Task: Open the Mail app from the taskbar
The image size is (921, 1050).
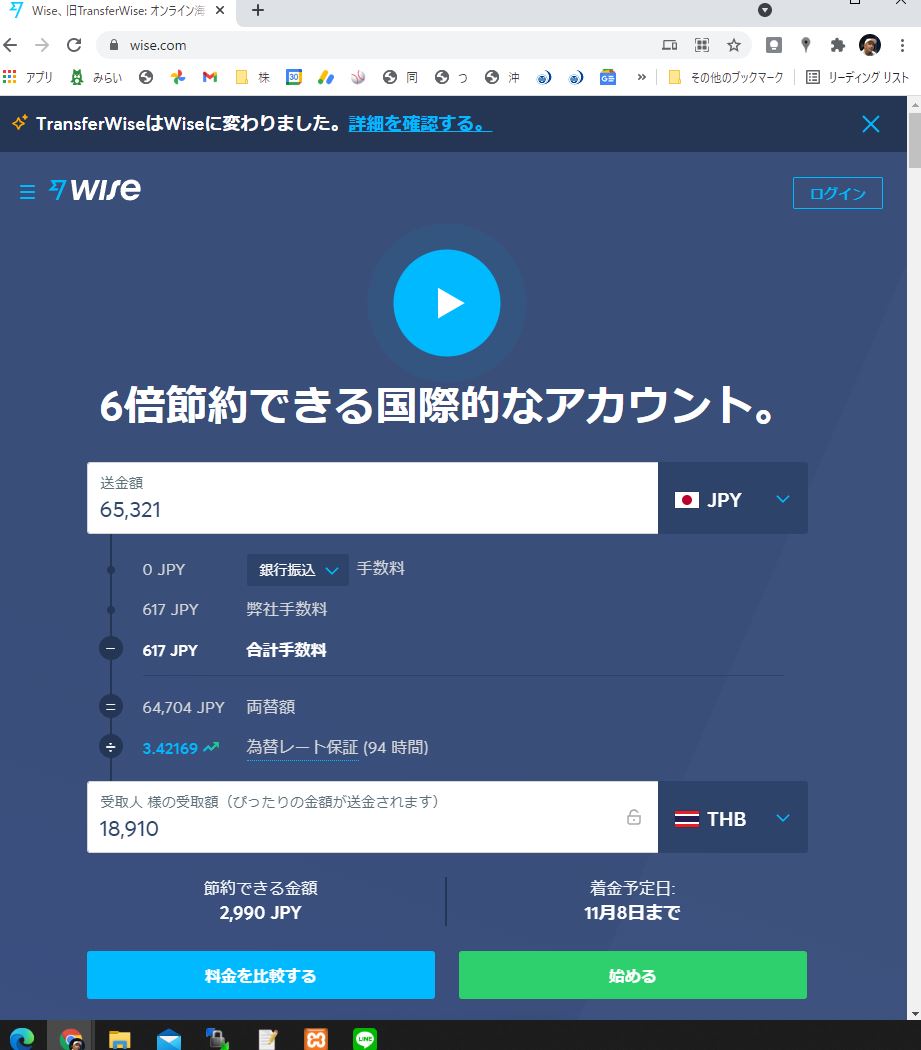Action: [169, 1039]
